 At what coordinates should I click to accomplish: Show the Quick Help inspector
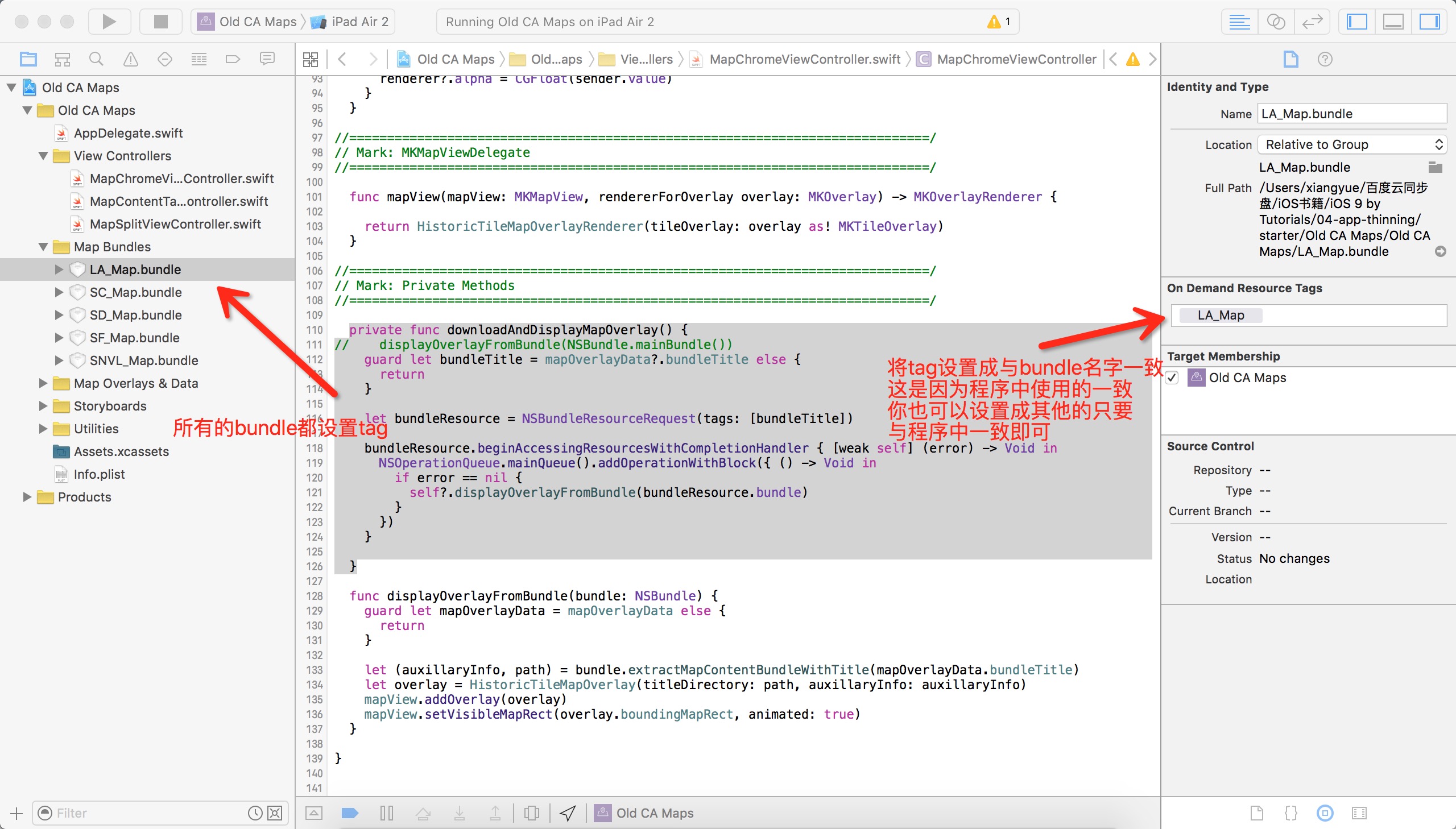click(x=1325, y=59)
